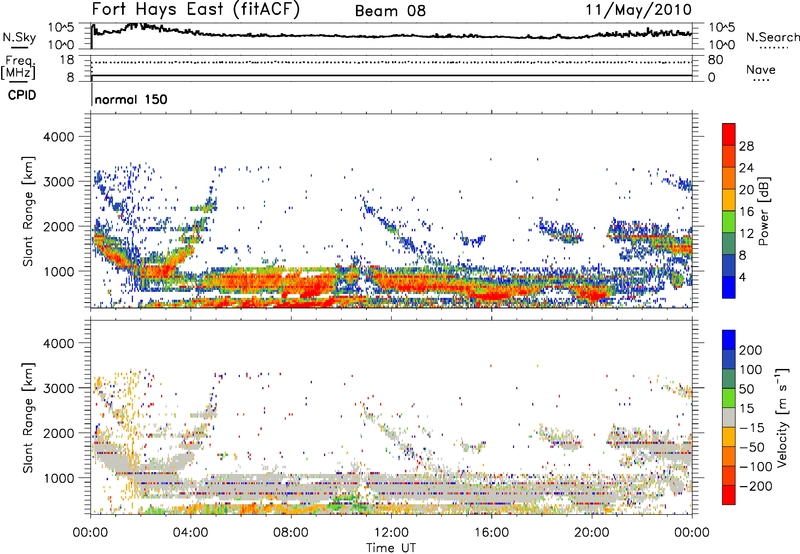Click the 'Time UT' axis title
The width and height of the screenshot is (800, 554).
[x=391, y=547]
